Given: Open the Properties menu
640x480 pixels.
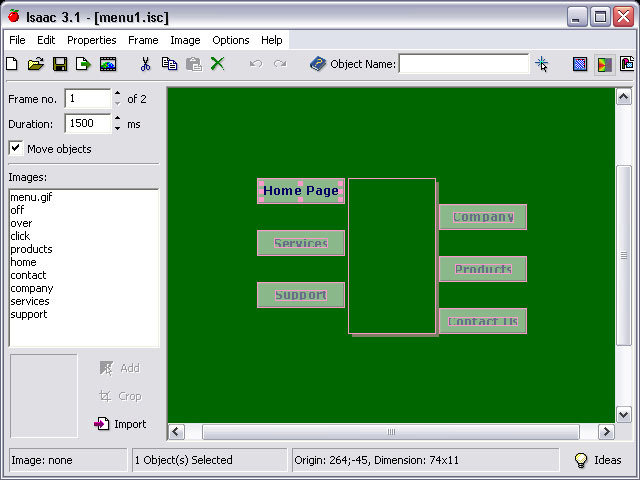Looking at the screenshot, I should pyautogui.click(x=91, y=40).
